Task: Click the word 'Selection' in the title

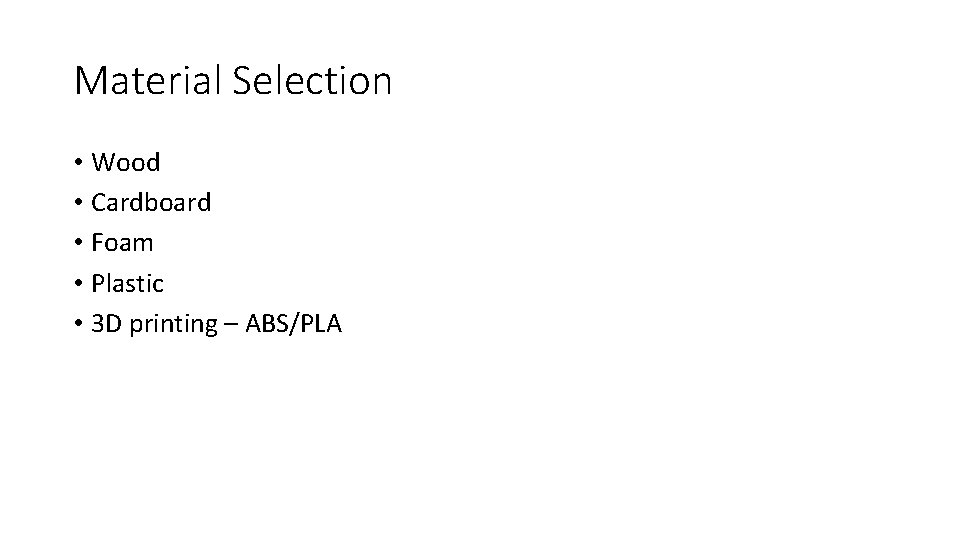Action: point(312,80)
